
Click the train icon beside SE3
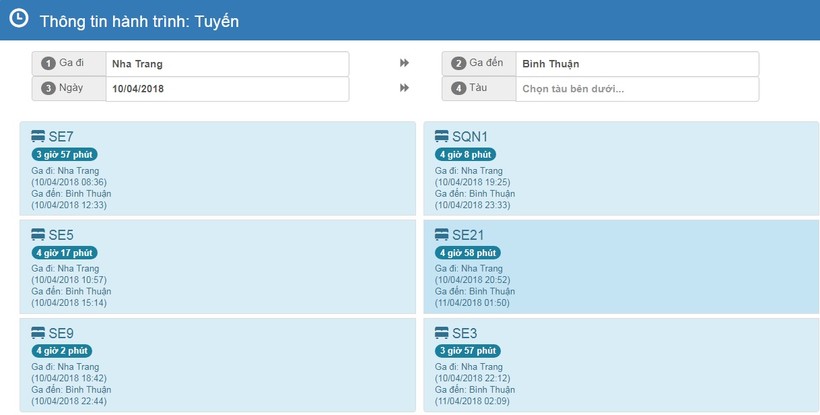442,332
